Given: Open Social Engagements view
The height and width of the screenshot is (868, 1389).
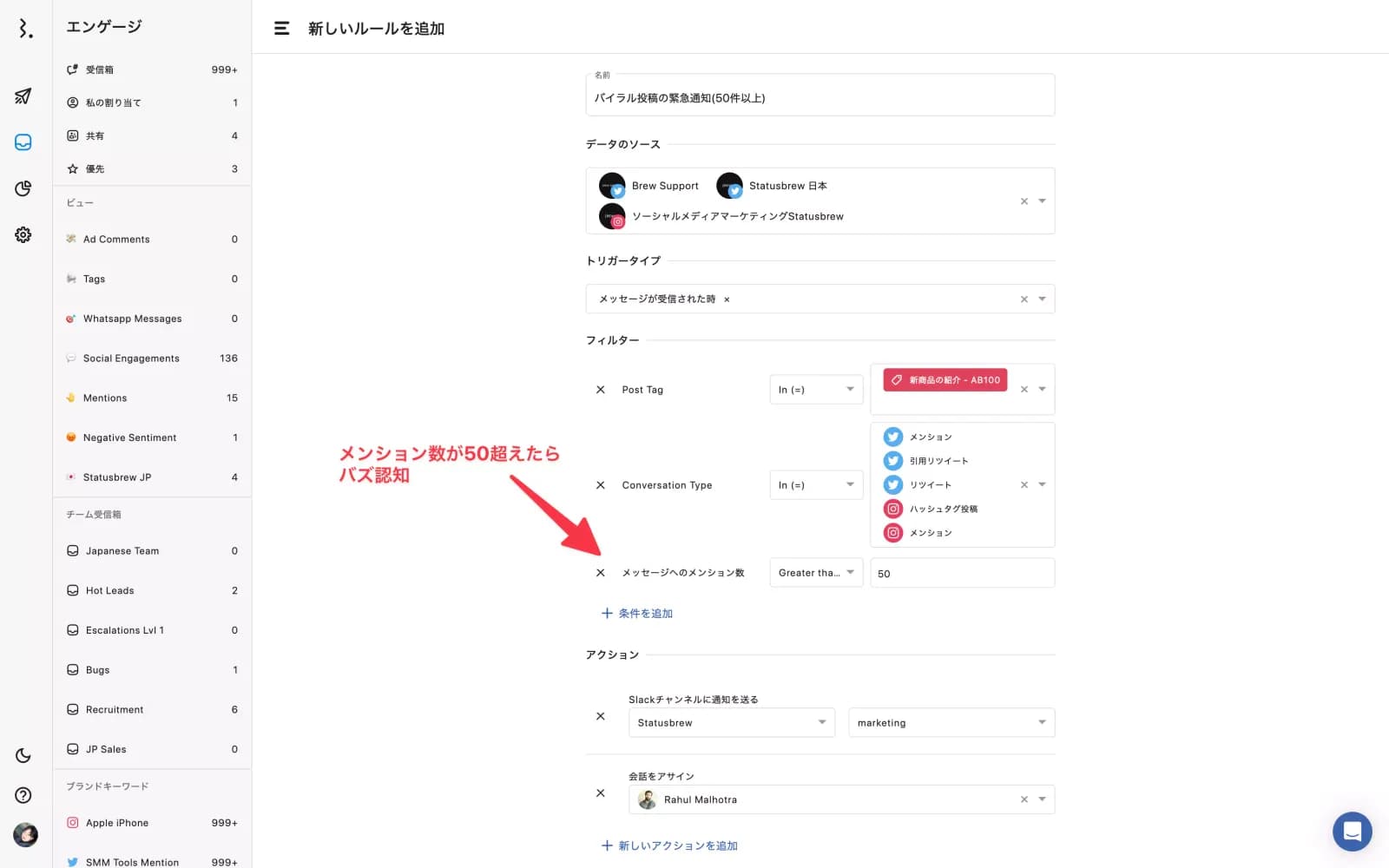Looking at the screenshot, I should click(152, 358).
